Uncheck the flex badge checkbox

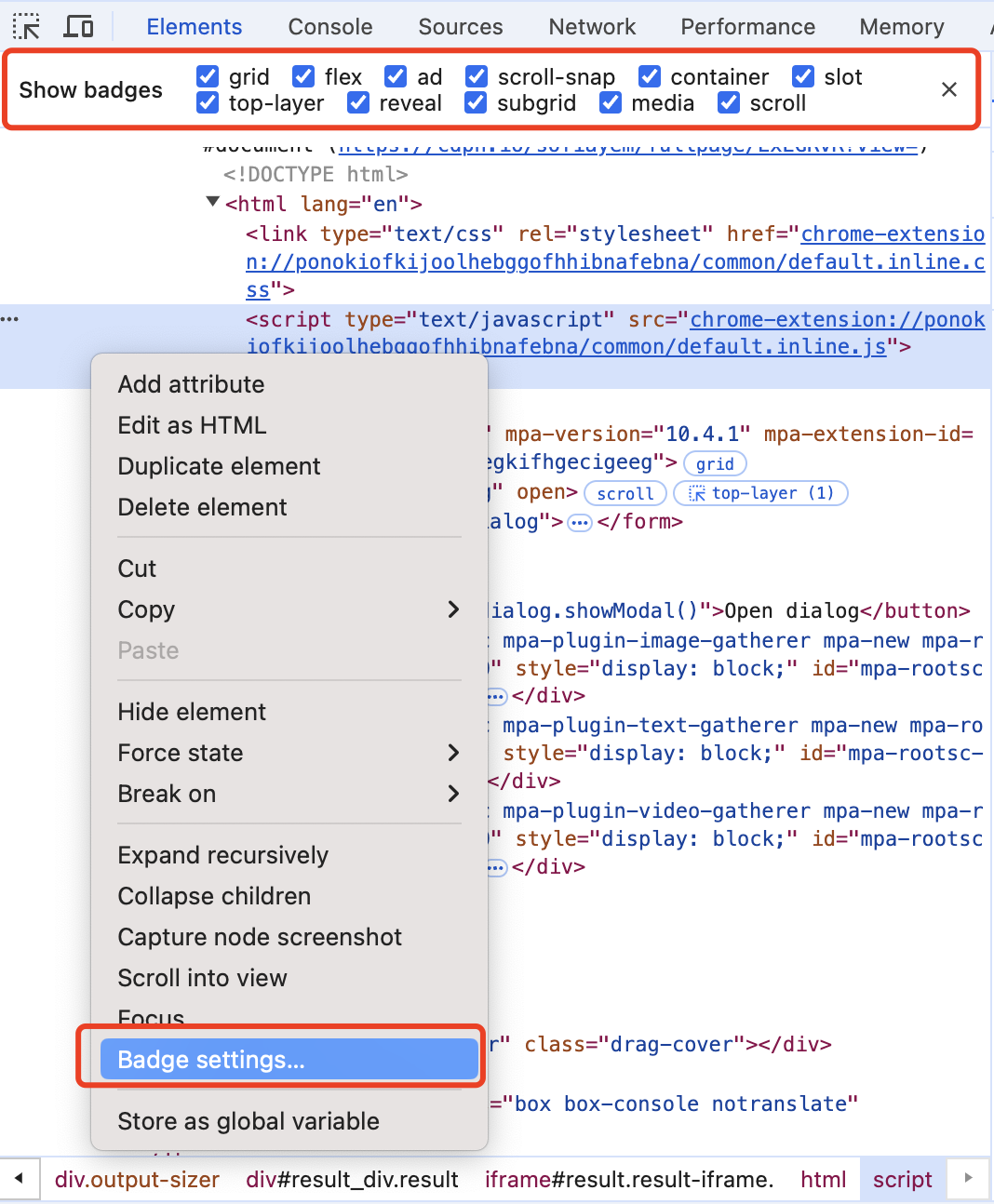tap(303, 76)
